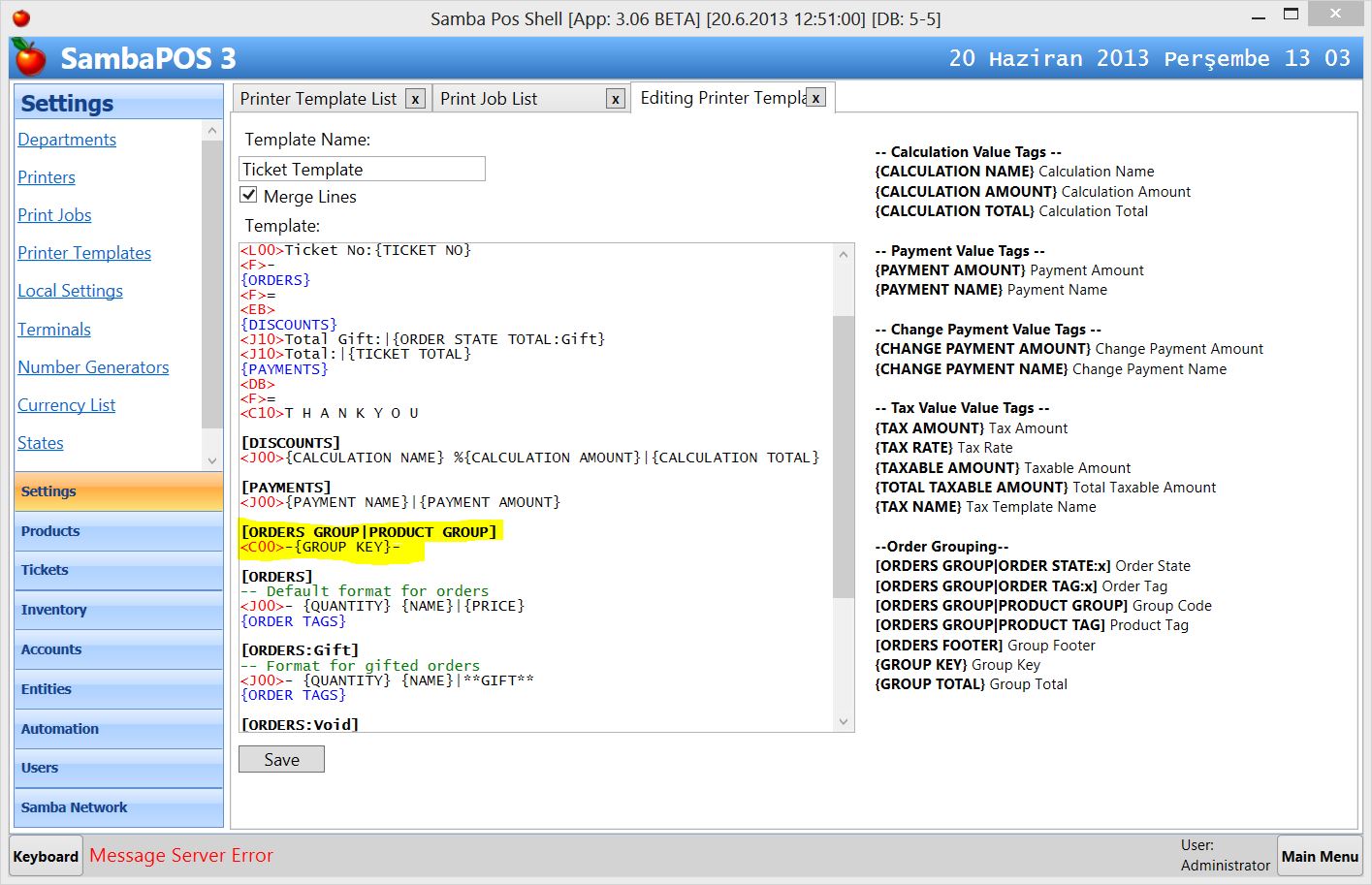1372x885 pixels.
Task: Open the Number Generators link
Action: pos(93,367)
